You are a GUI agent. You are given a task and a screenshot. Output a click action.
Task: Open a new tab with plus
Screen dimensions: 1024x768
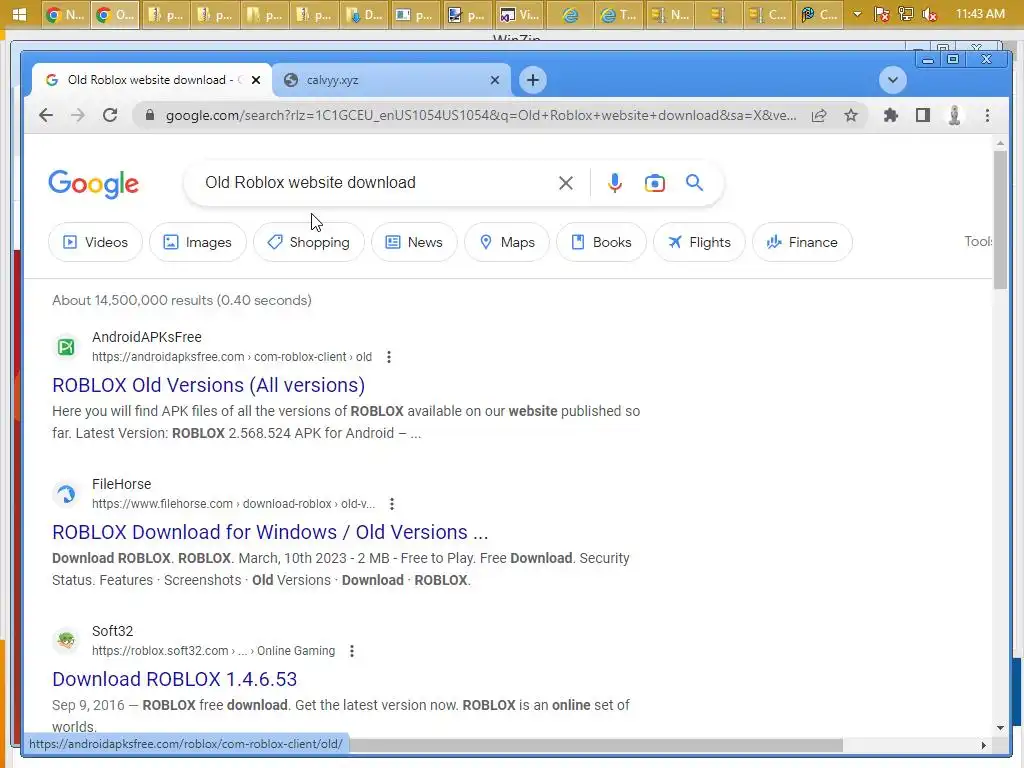[x=533, y=80]
